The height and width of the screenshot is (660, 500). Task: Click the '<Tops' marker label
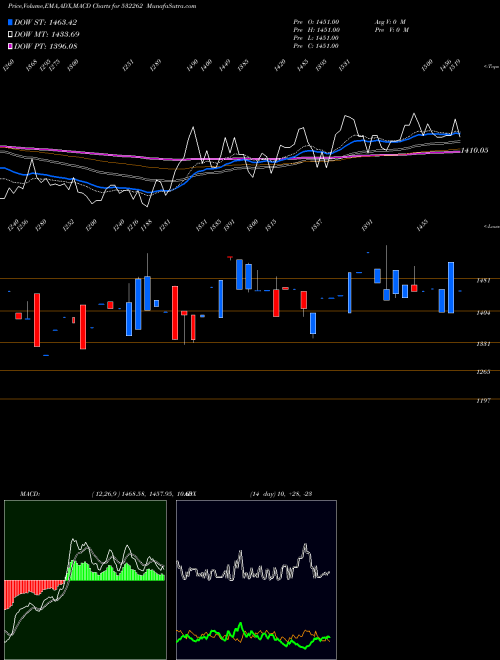[491, 67]
